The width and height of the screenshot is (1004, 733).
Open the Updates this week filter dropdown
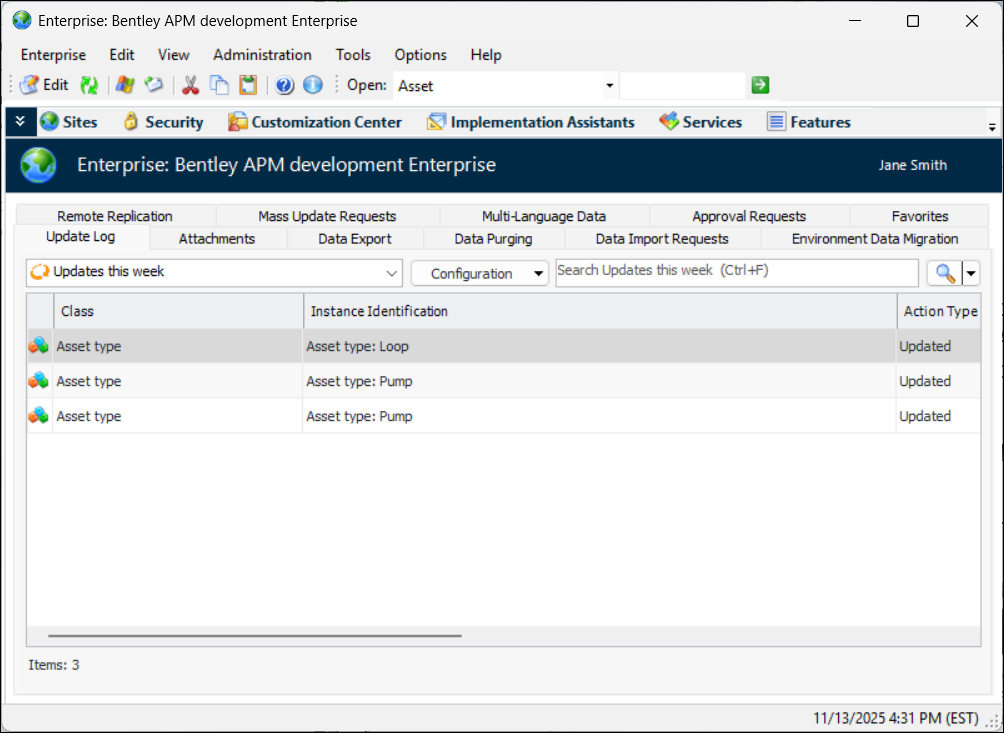[x=391, y=273]
